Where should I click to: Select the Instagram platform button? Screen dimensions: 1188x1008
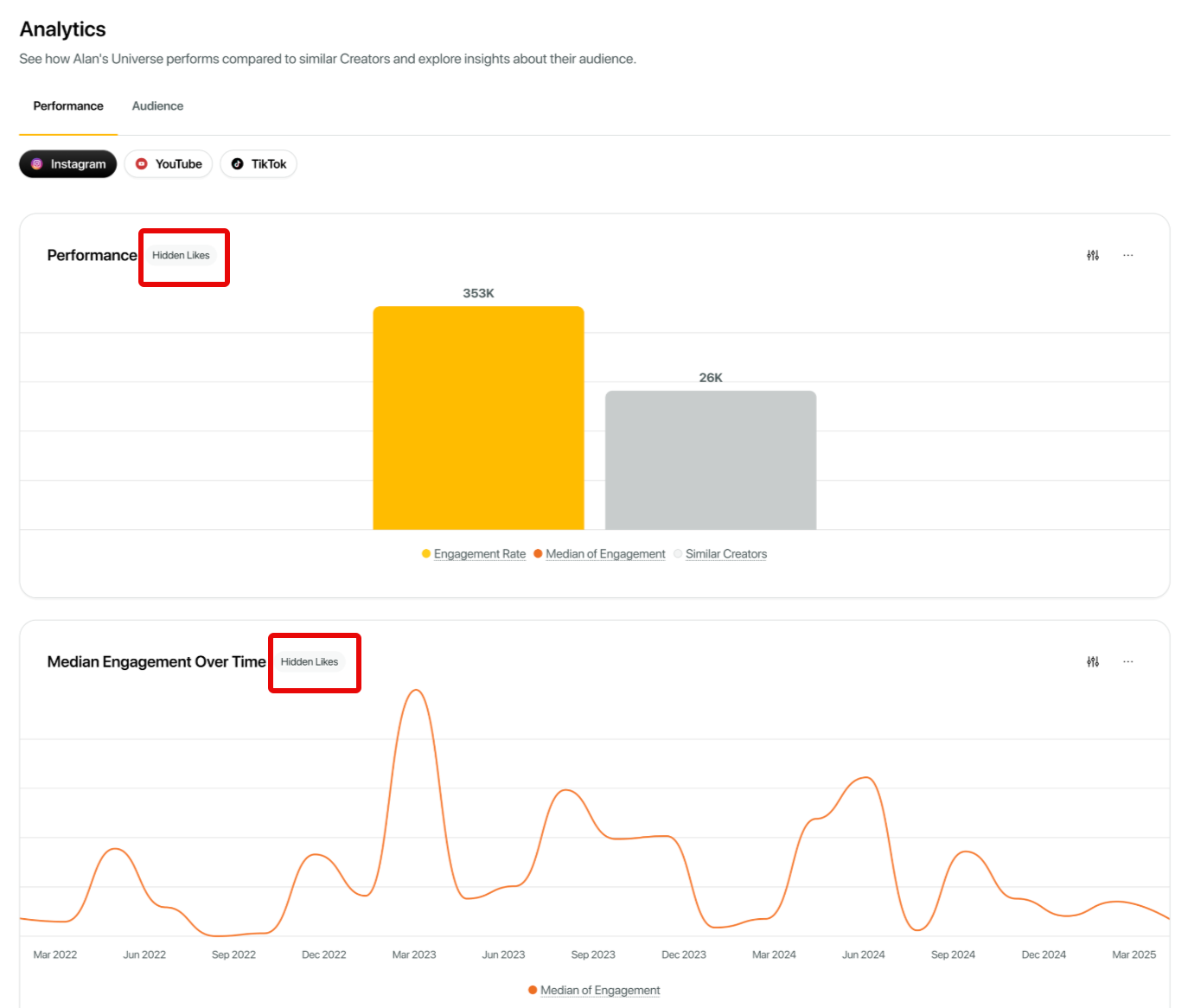click(68, 164)
